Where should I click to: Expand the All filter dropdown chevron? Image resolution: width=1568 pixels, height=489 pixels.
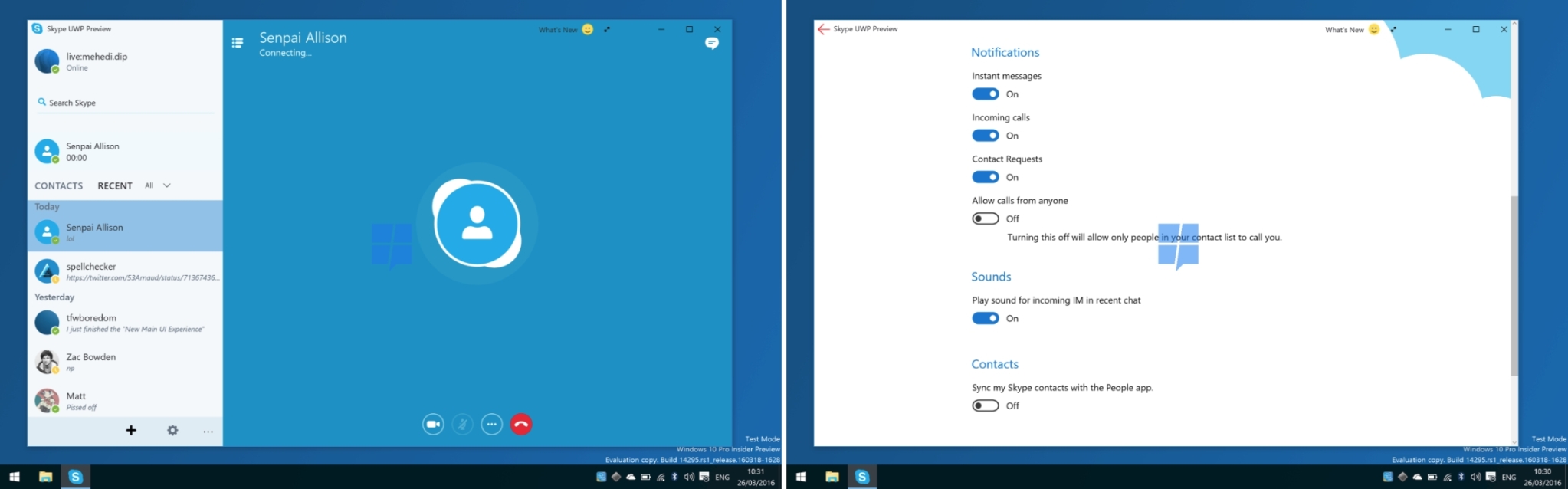click(167, 185)
